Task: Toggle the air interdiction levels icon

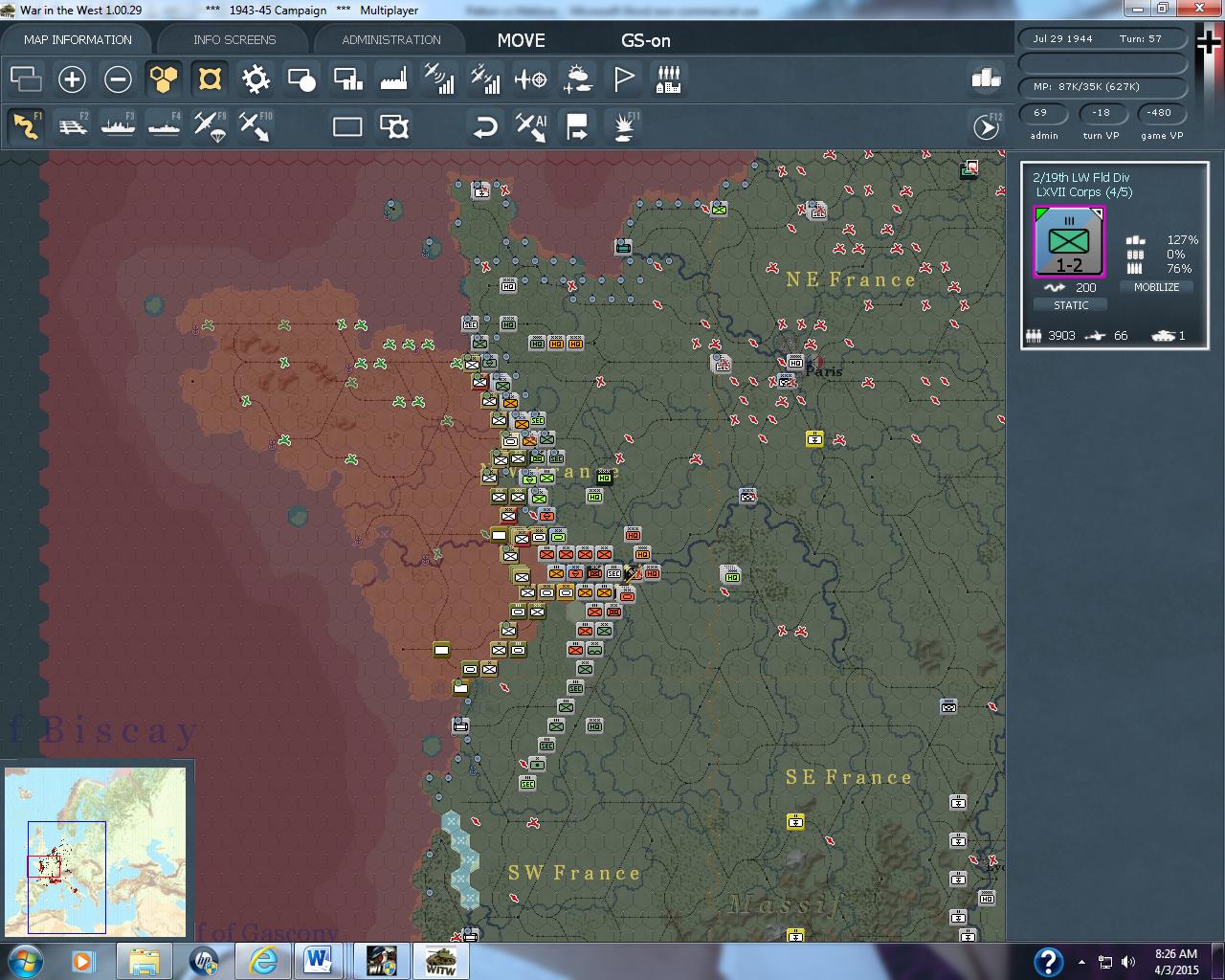Action: pyautogui.click(x=485, y=79)
